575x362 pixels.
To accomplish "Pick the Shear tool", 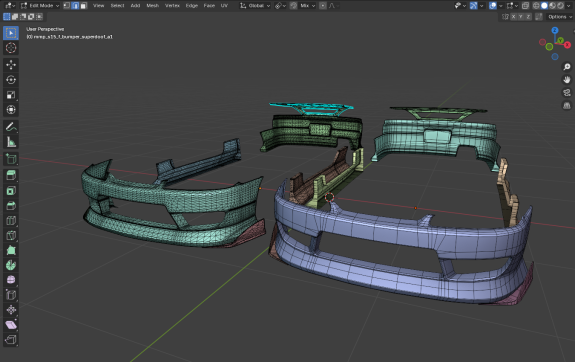I will click(x=11, y=325).
